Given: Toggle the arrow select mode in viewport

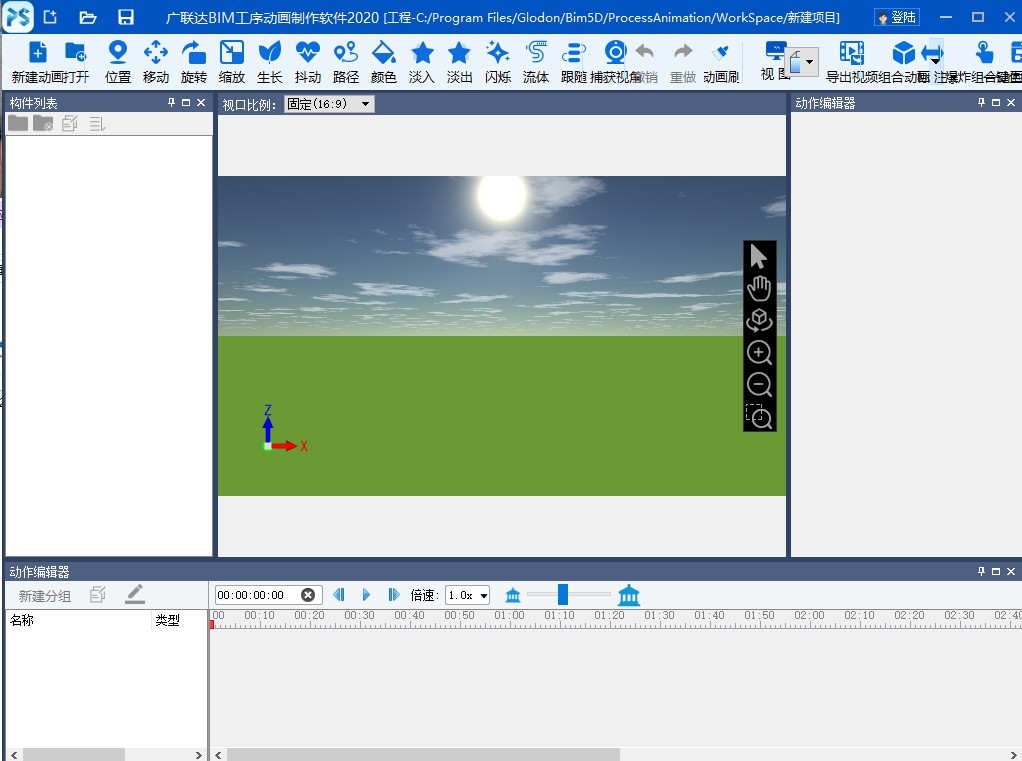Looking at the screenshot, I should pos(759,257).
